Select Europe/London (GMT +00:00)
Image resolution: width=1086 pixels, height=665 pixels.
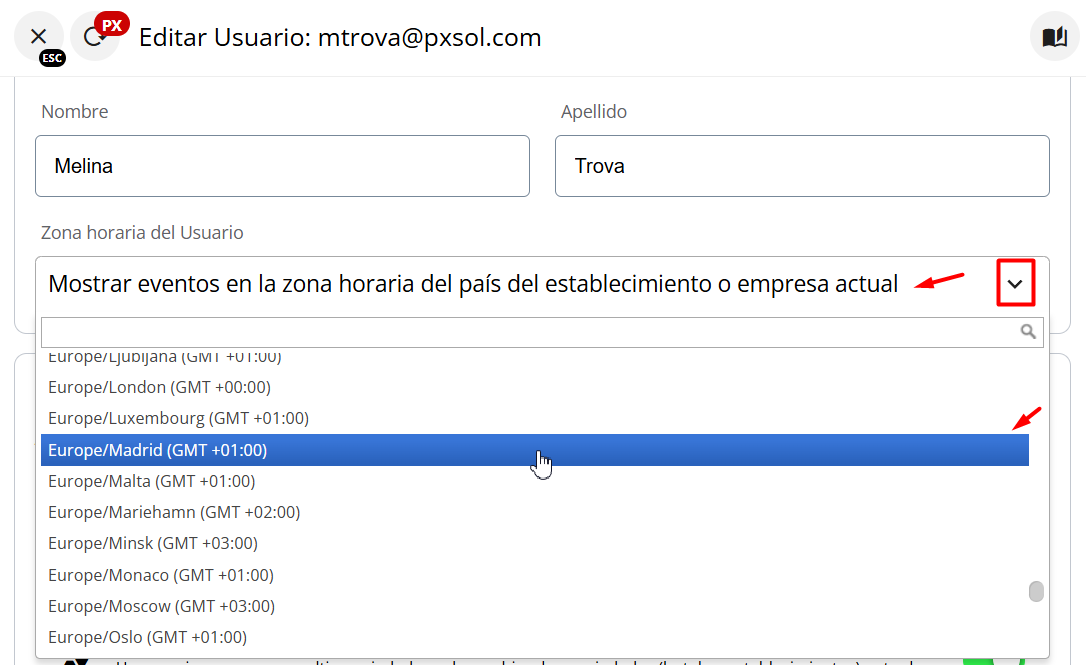pos(160,387)
